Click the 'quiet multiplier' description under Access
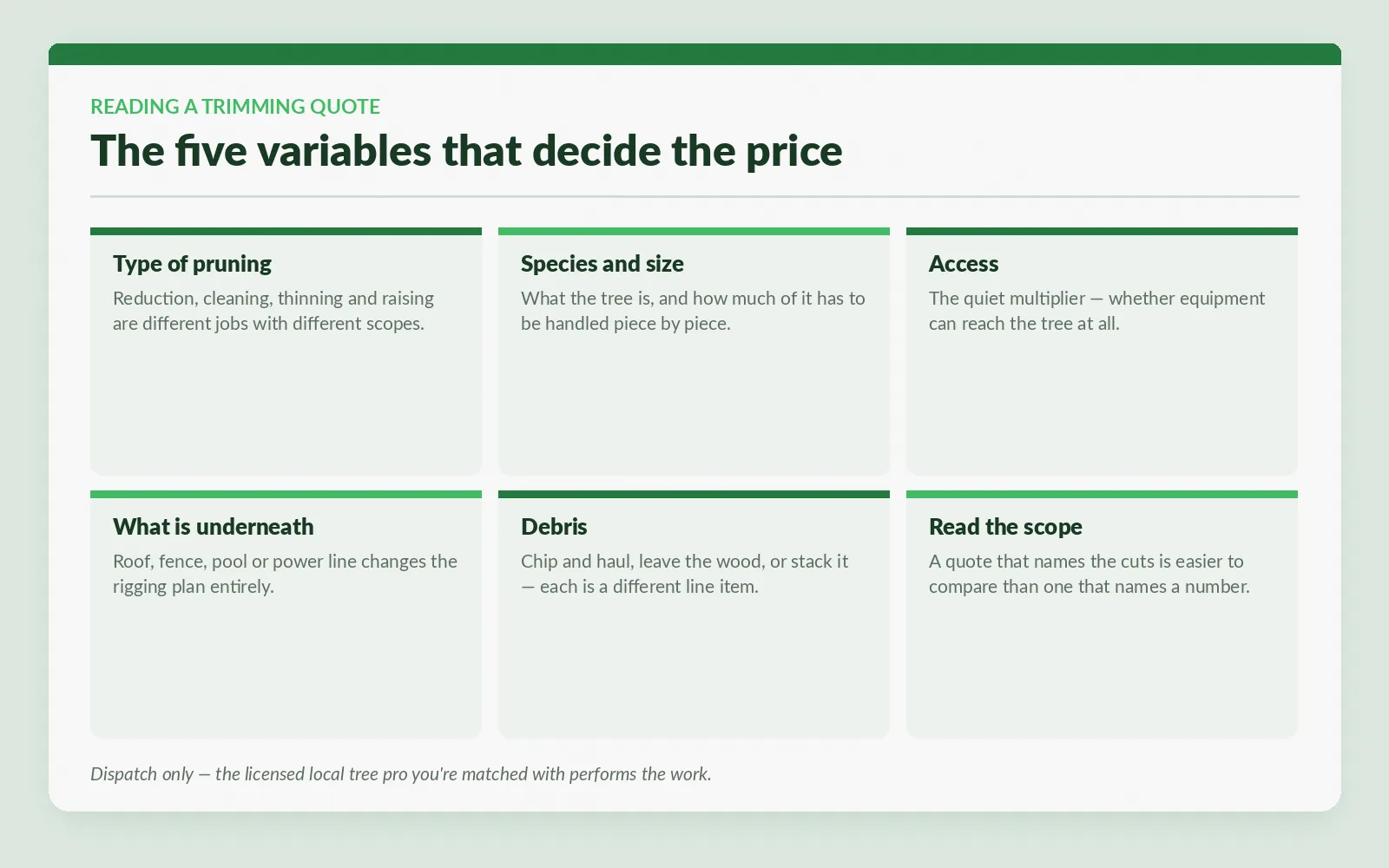 click(1096, 311)
